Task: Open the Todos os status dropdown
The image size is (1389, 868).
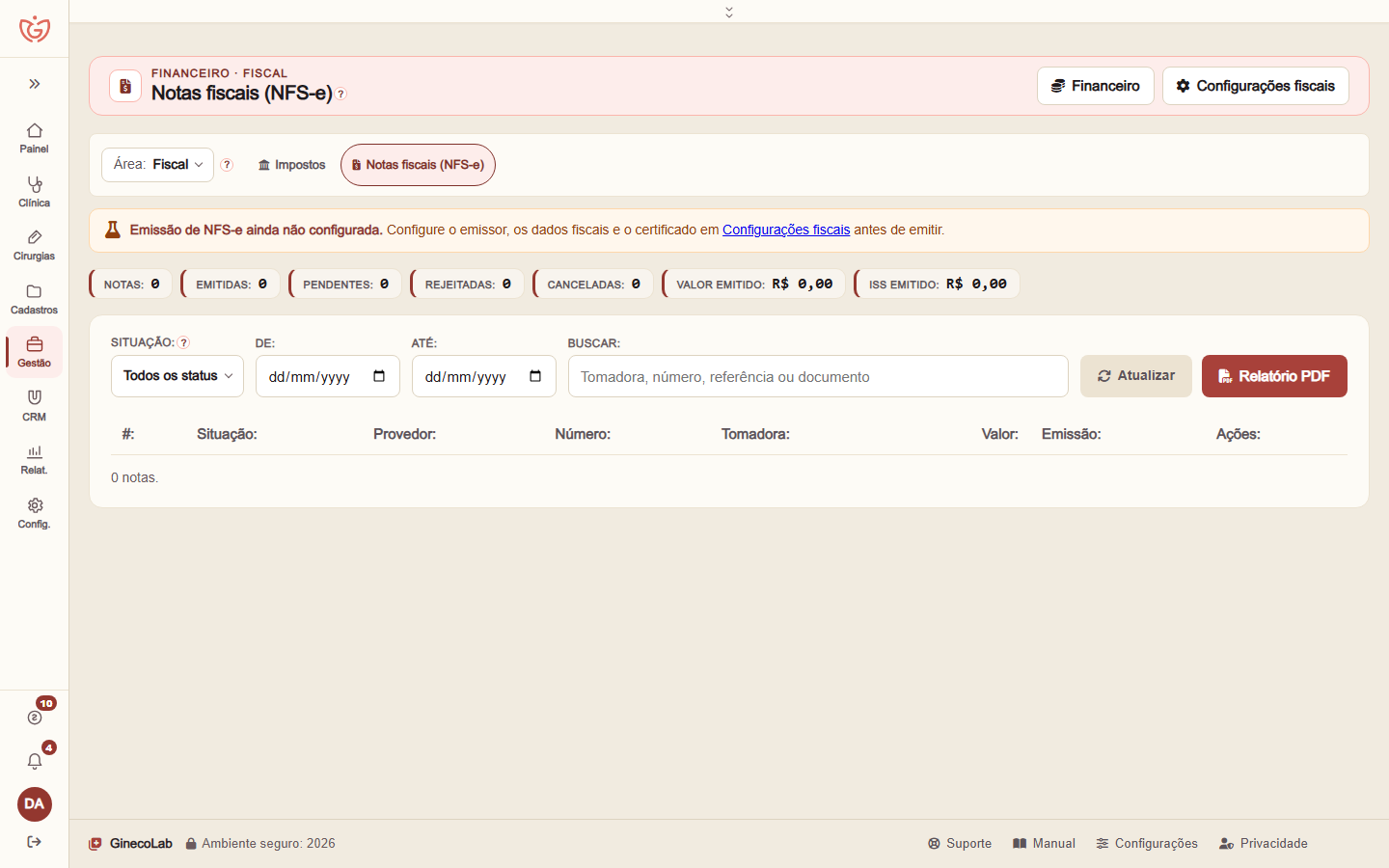Action: (177, 376)
